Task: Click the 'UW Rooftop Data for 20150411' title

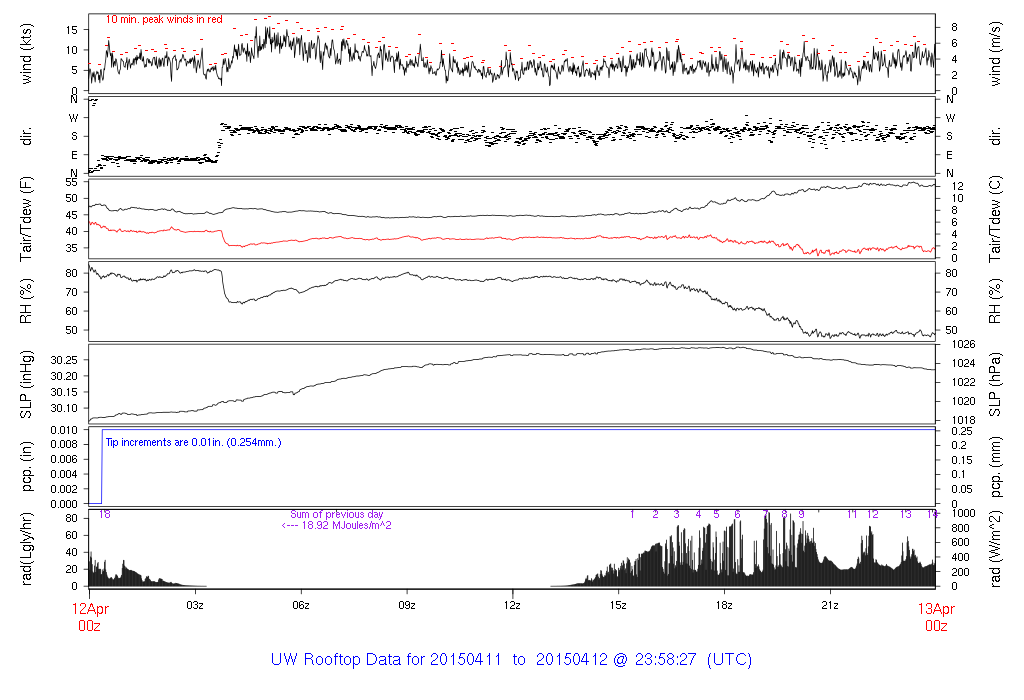Action: click(x=386, y=660)
